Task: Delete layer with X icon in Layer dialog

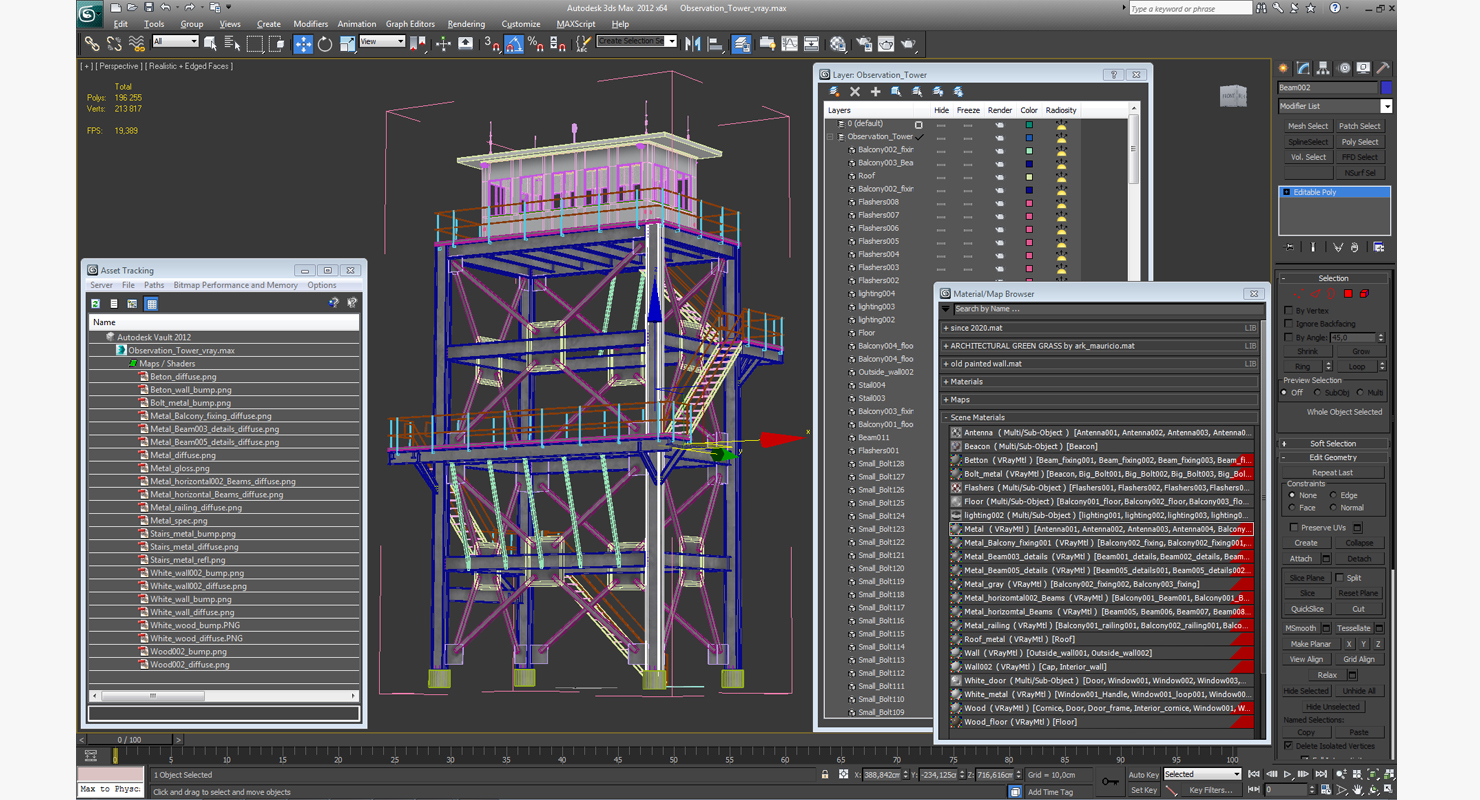Action: point(855,91)
